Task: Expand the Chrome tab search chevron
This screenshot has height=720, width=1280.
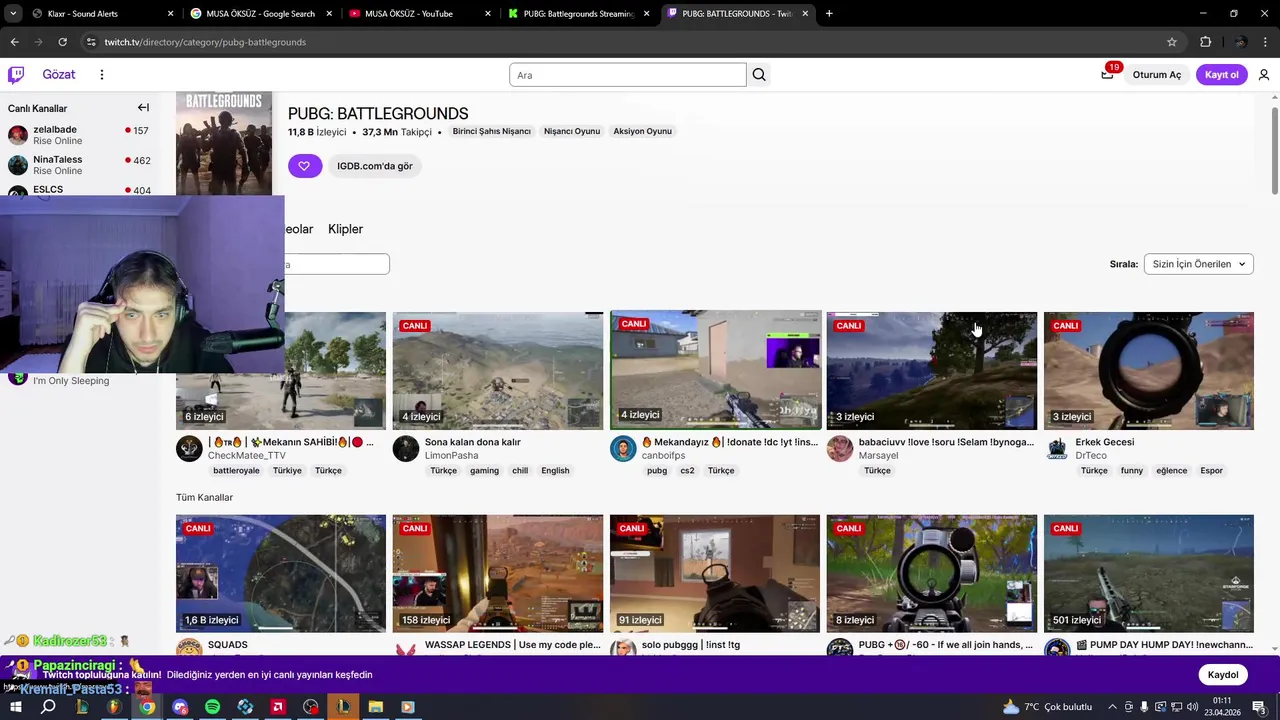Action: pos(13,14)
